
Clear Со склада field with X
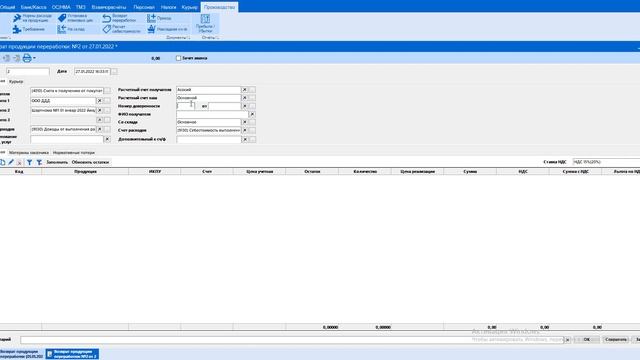coord(244,122)
